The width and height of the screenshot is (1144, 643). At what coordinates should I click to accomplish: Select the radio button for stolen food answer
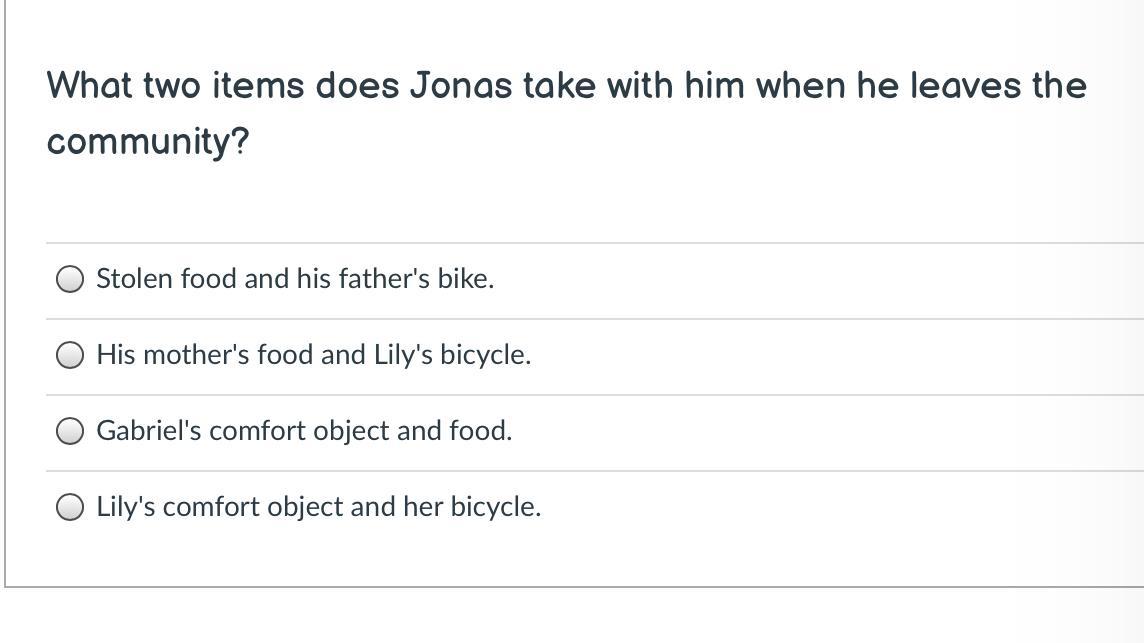point(70,280)
